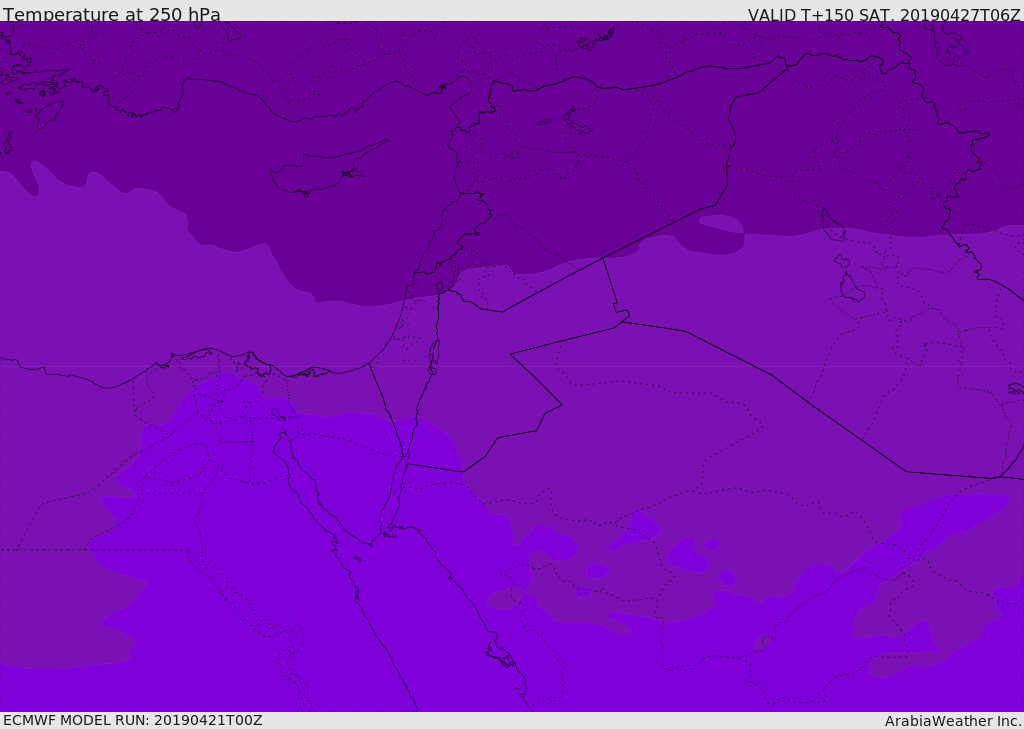Click the Dead Sea outline on the map
The width and height of the screenshot is (1024, 729).
(434, 357)
